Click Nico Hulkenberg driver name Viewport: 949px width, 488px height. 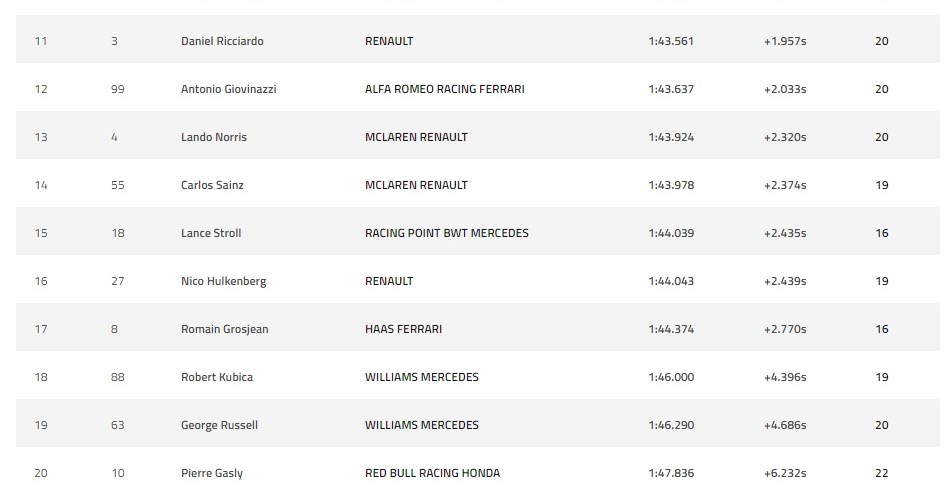coord(223,281)
